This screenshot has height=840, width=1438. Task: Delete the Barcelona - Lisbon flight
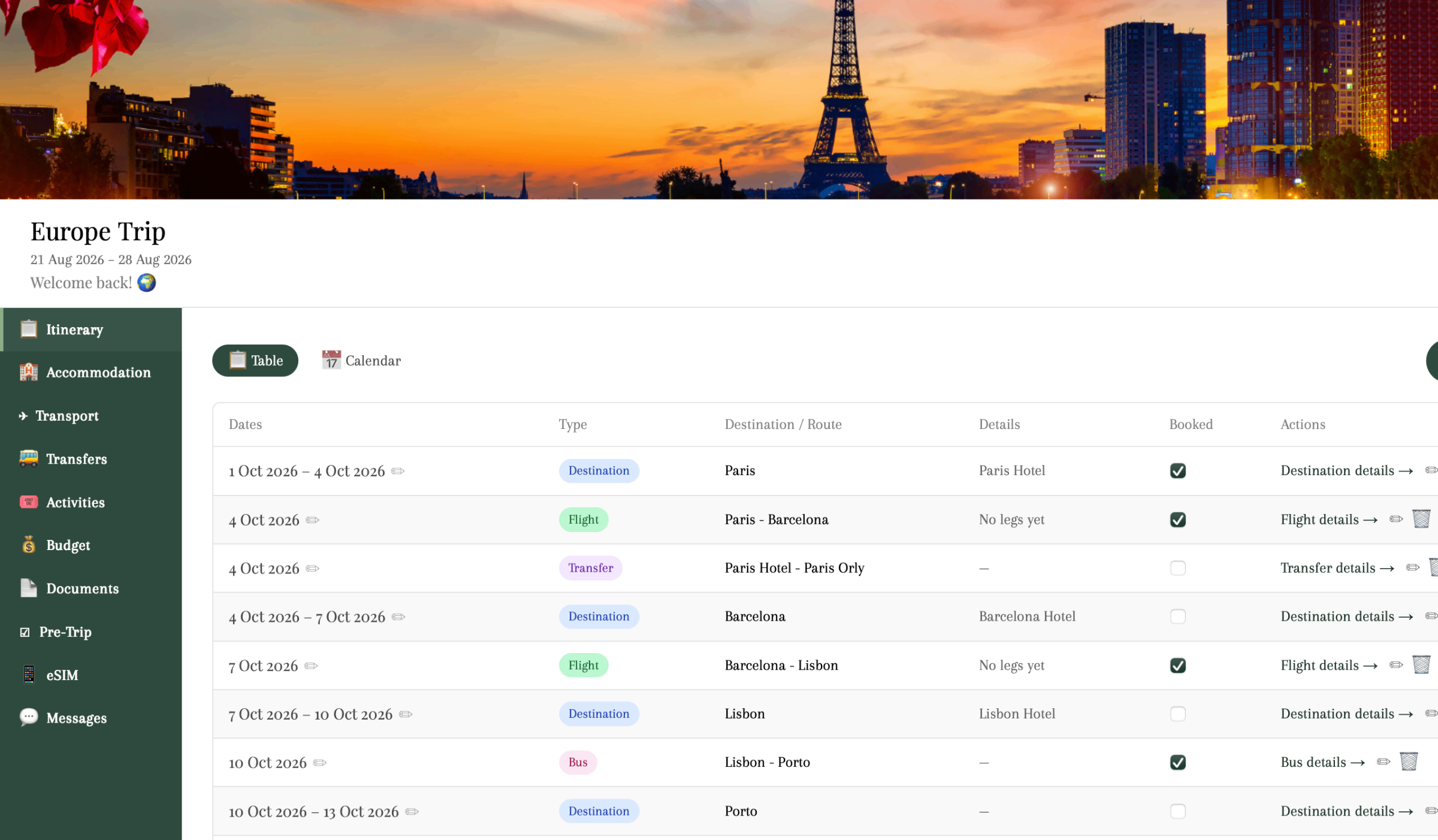pos(1421,664)
